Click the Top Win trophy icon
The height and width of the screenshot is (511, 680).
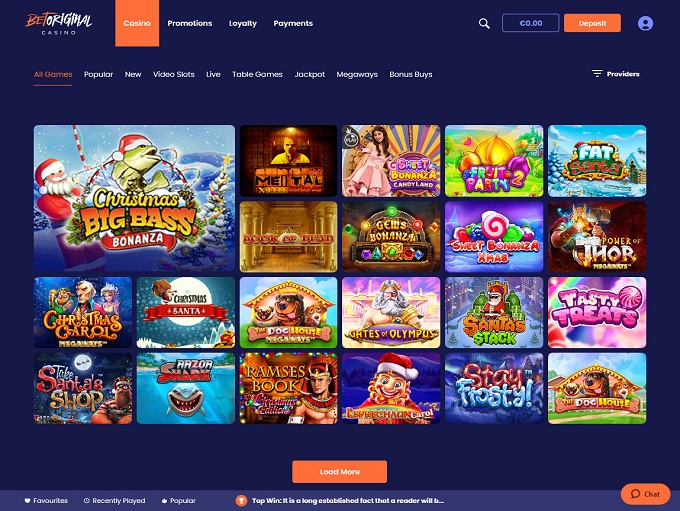[x=241, y=501]
